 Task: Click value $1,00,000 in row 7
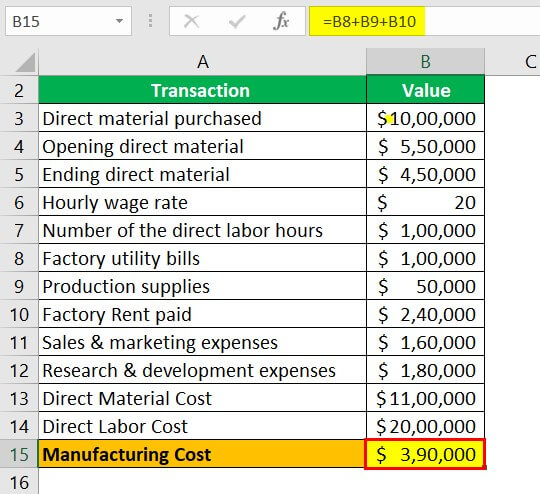tap(426, 230)
